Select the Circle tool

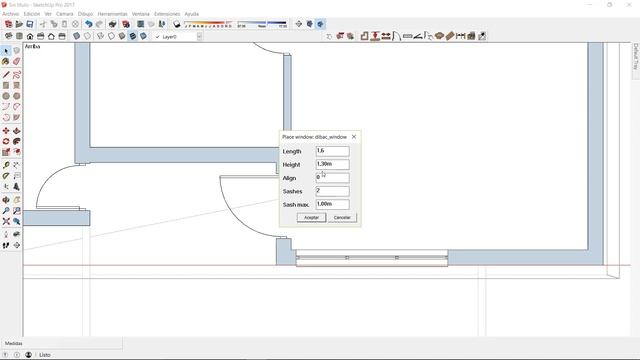[x=6, y=96]
